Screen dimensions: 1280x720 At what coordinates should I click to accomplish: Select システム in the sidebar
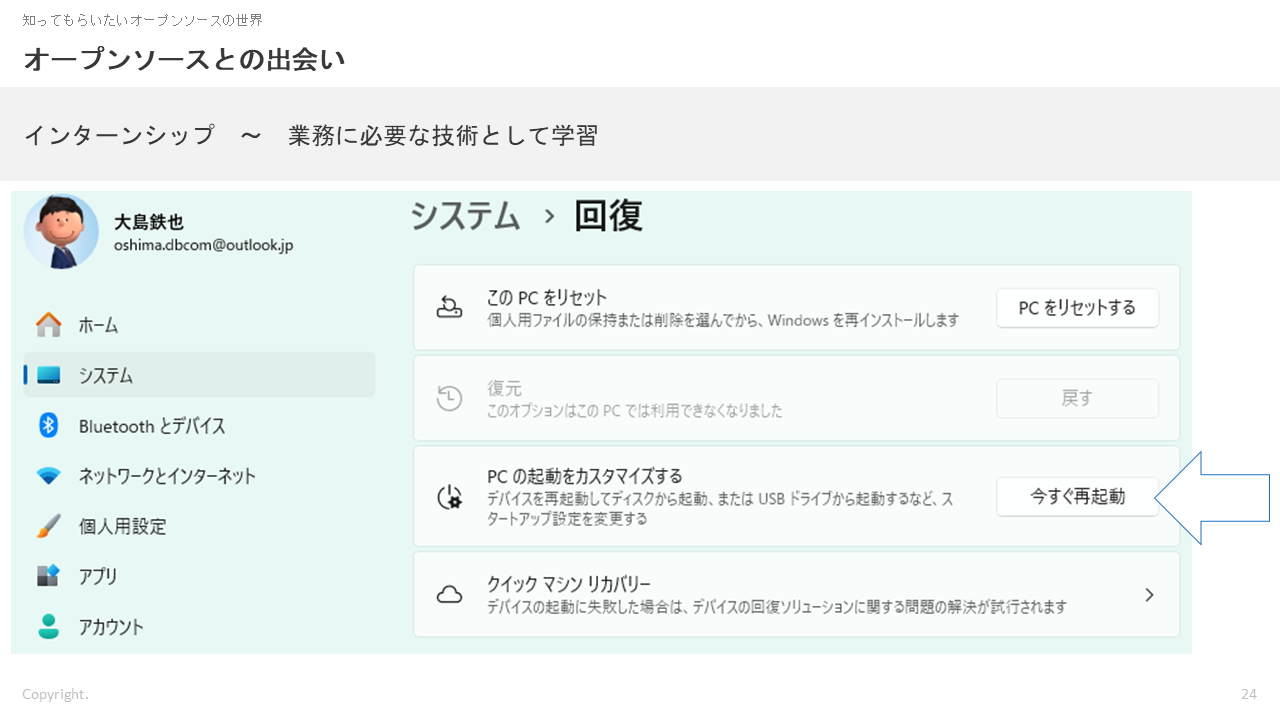(x=106, y=376)
